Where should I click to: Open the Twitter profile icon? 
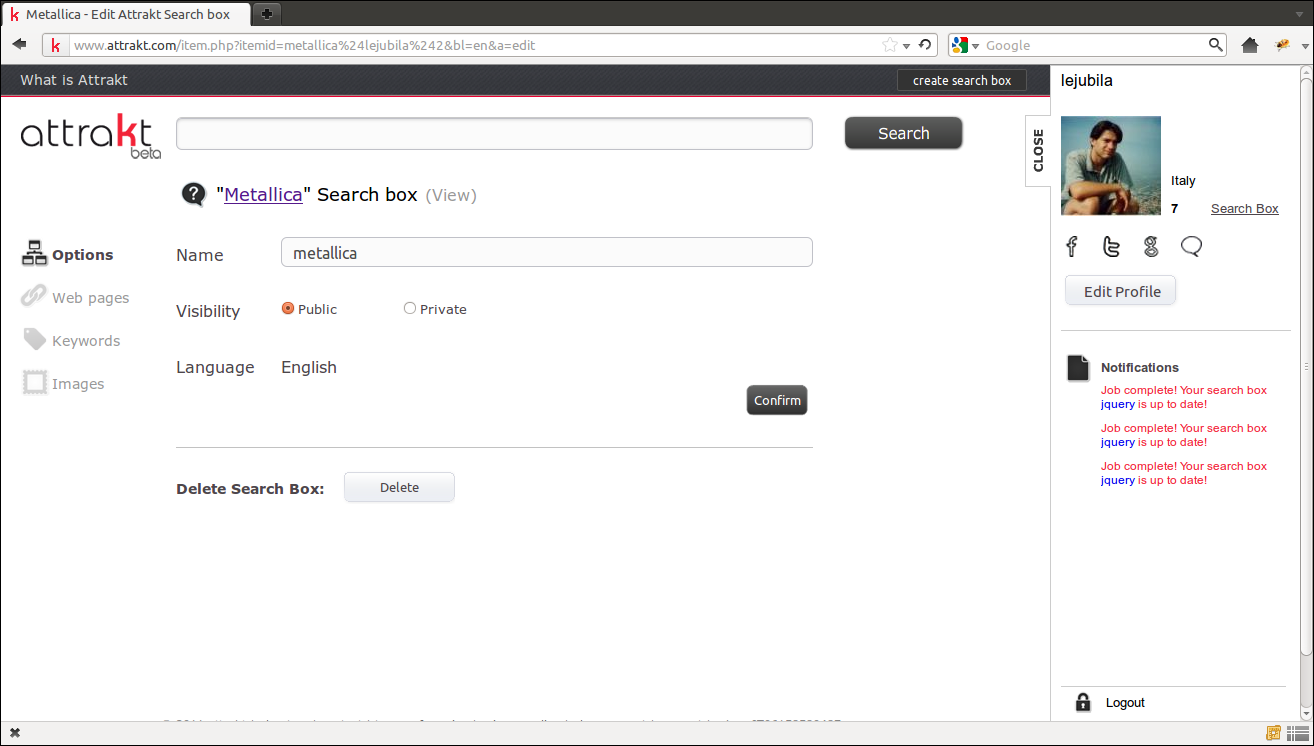[x=1111, y=247]
